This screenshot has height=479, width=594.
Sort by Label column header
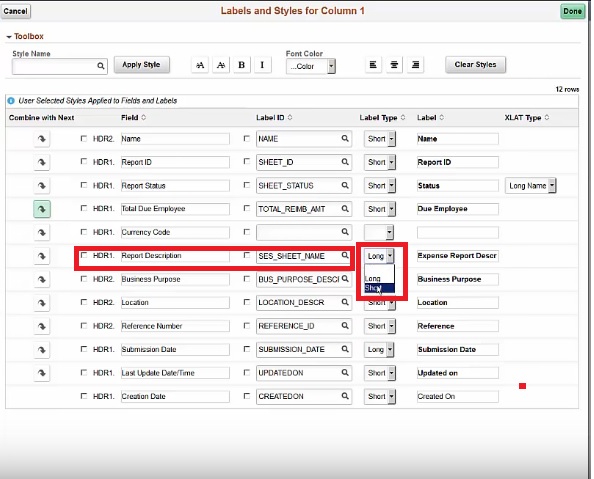tap(430, 117)
